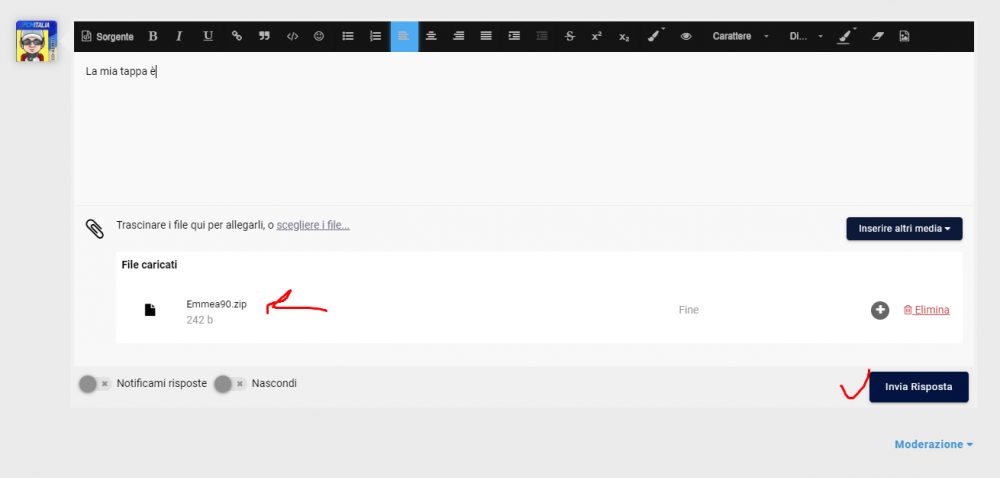Open the text color brush picker
This screenshot has height=478, width=1000.
click(x=656, y=37)
